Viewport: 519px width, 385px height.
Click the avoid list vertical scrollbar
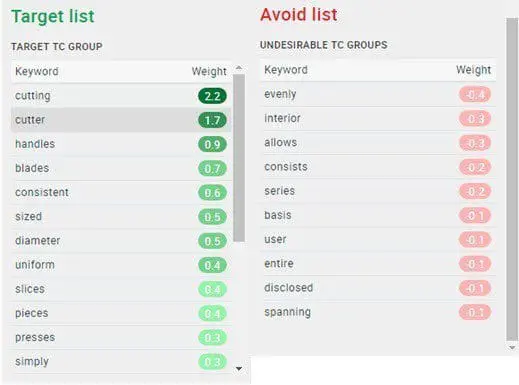[x=512, y=180]
